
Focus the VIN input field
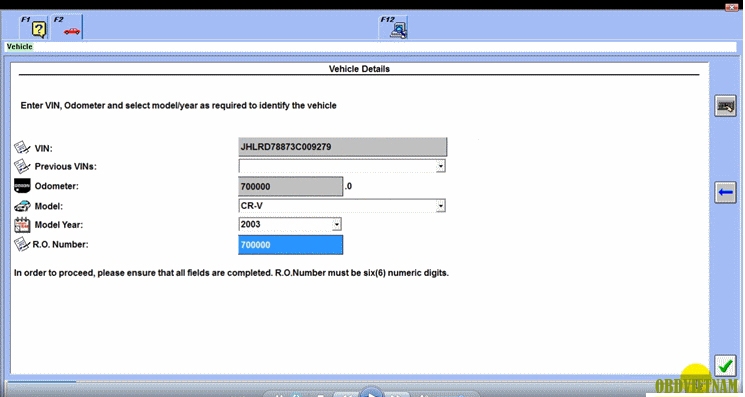(x=342, y=147)
